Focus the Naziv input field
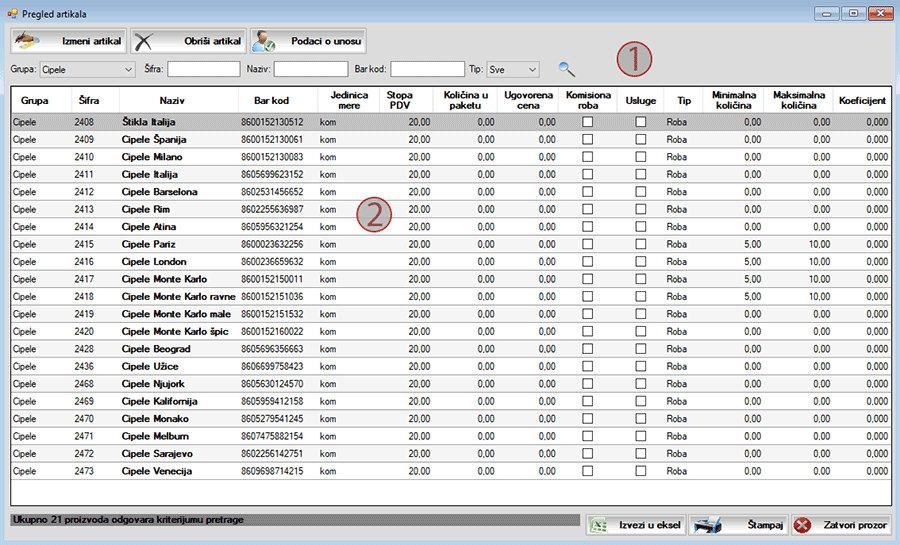This screenshot has width=900, height=545. pos(311,69)
